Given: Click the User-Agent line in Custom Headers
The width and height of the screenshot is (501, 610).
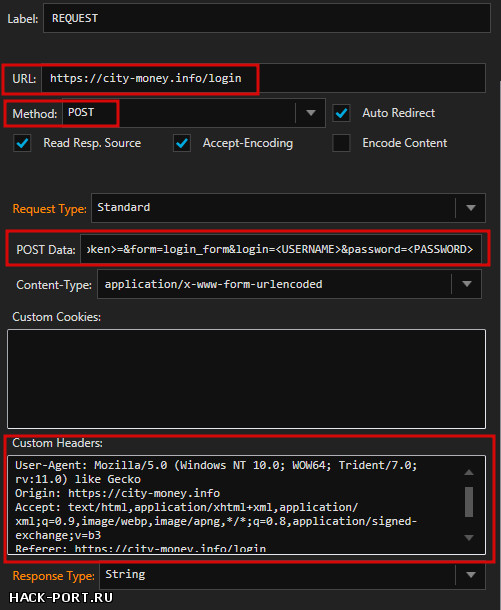Looking at the screenshot, I should coord(216,472).
